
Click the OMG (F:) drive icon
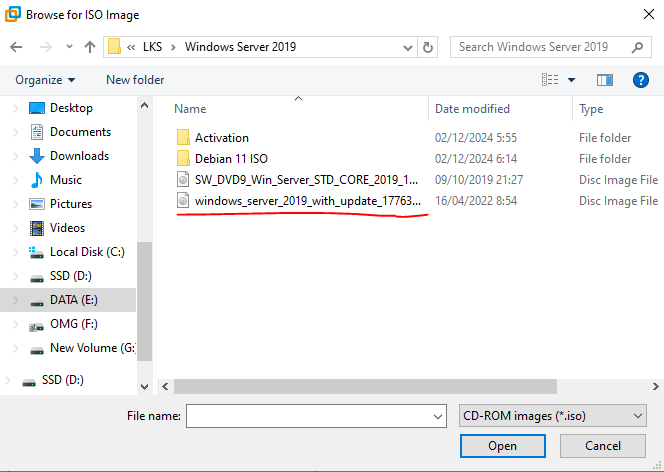point(36,327)
